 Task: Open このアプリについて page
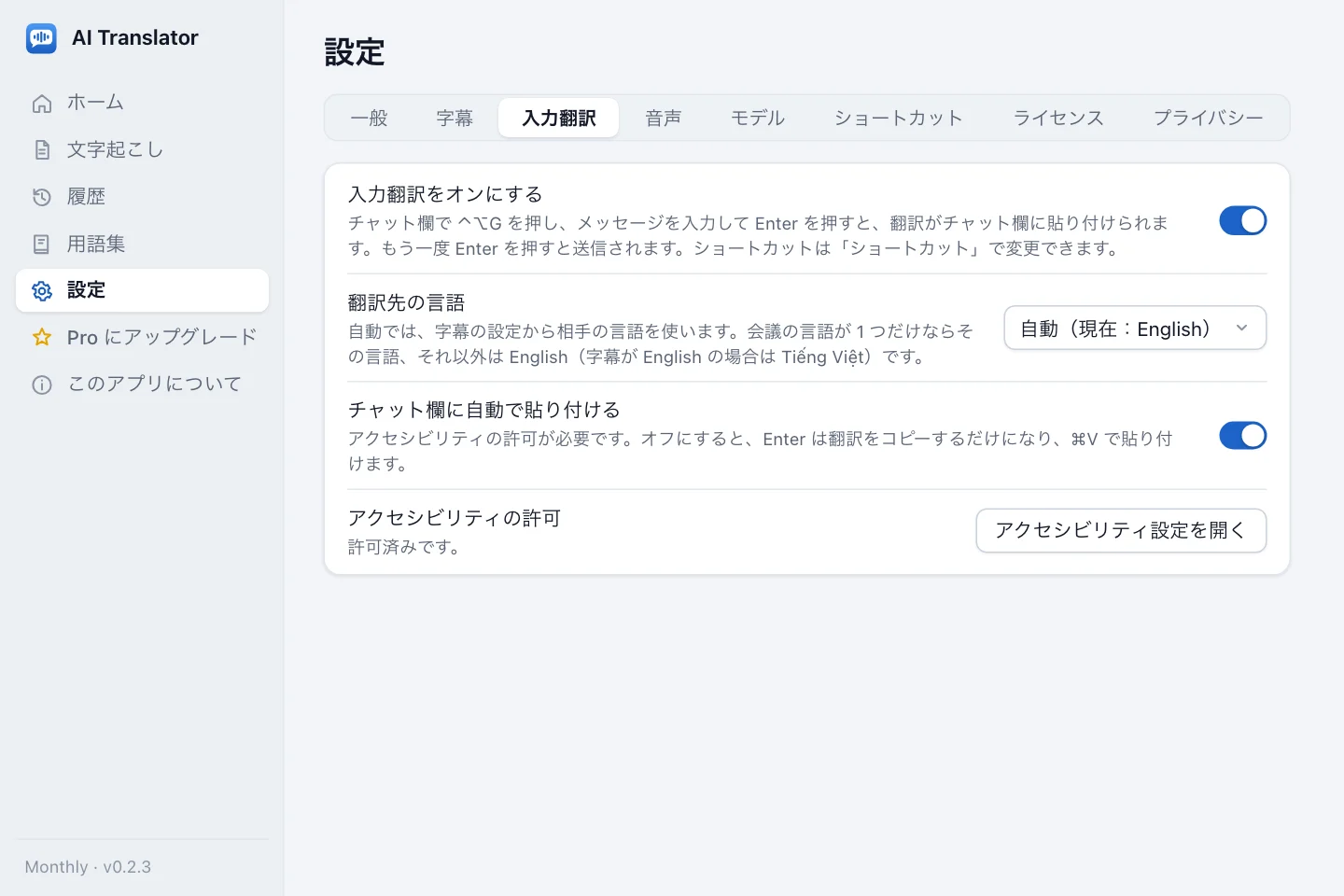142,384
